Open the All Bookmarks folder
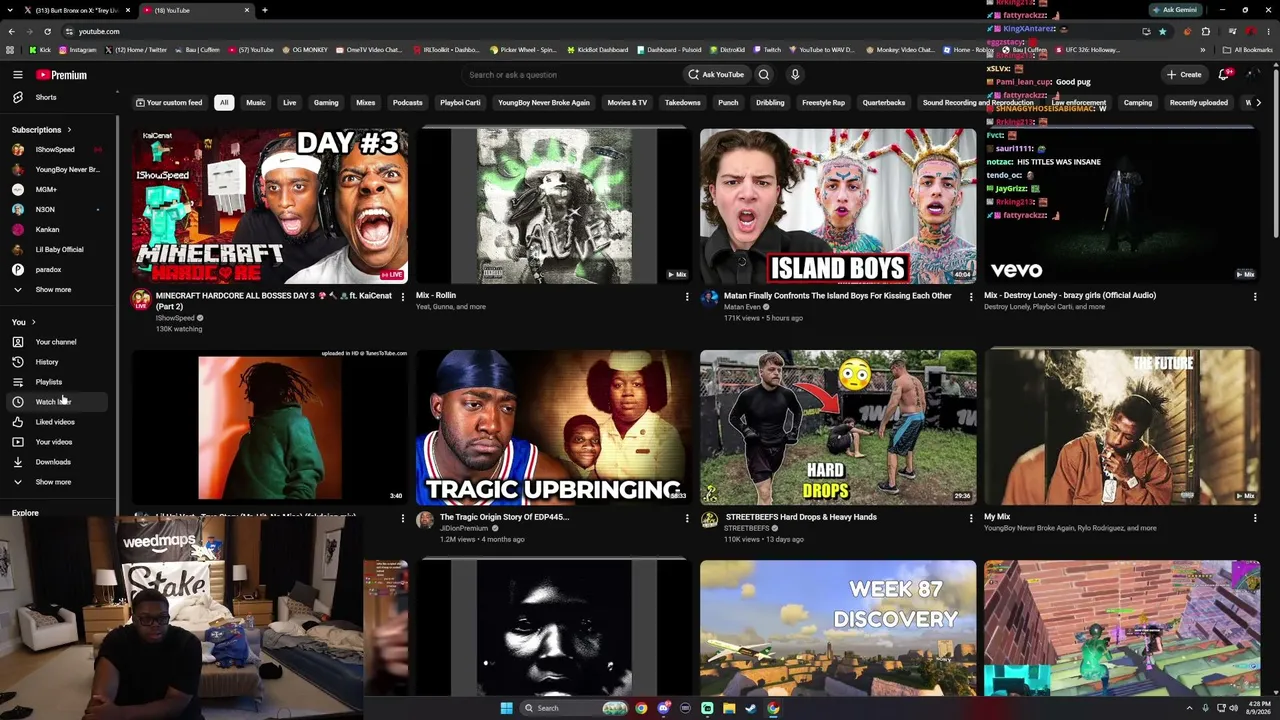 (x=1247, y=50)
